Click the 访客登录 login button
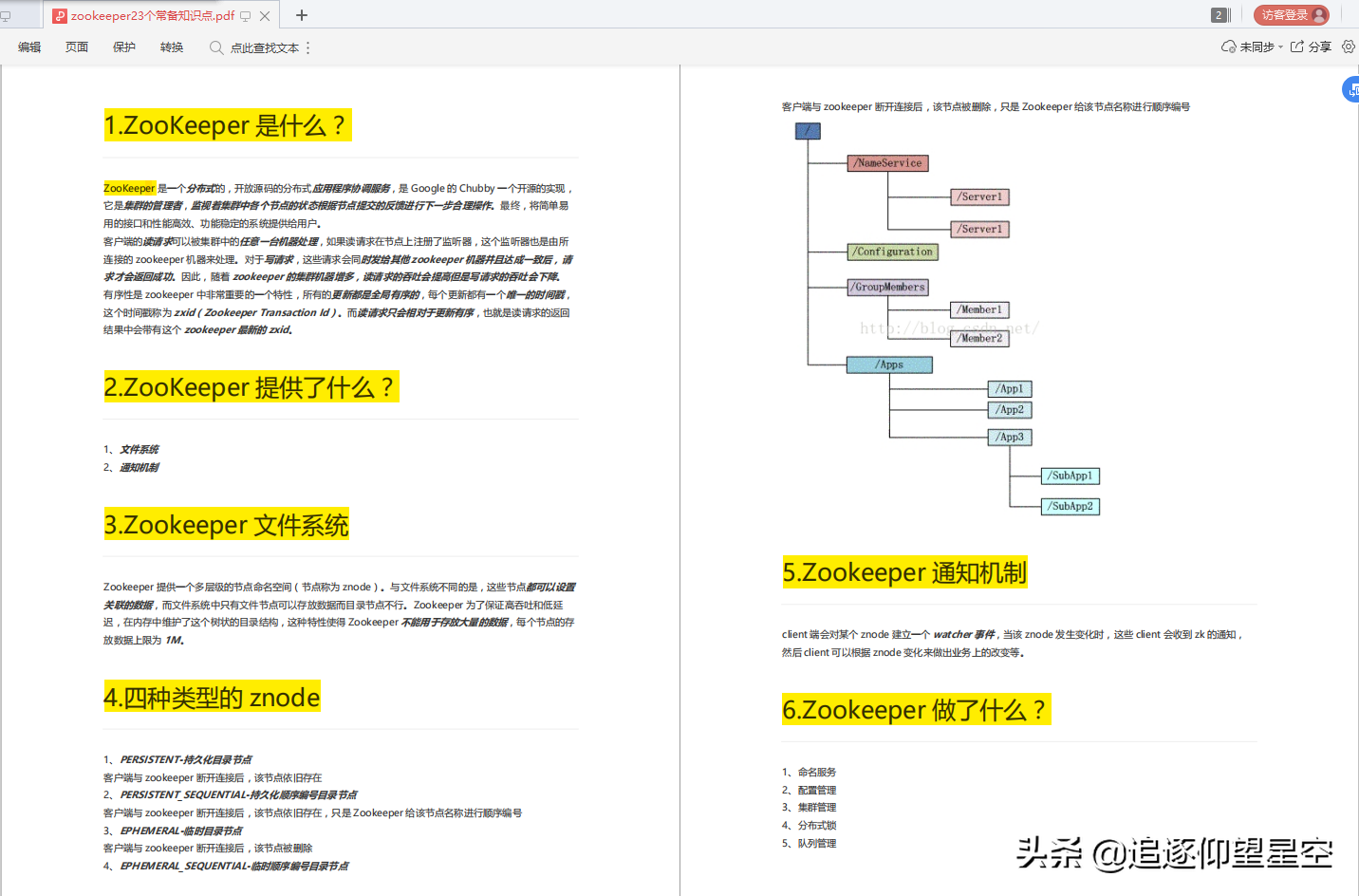The width and height of the screenshot is (1359, 896). click(x=1291, y=15)
